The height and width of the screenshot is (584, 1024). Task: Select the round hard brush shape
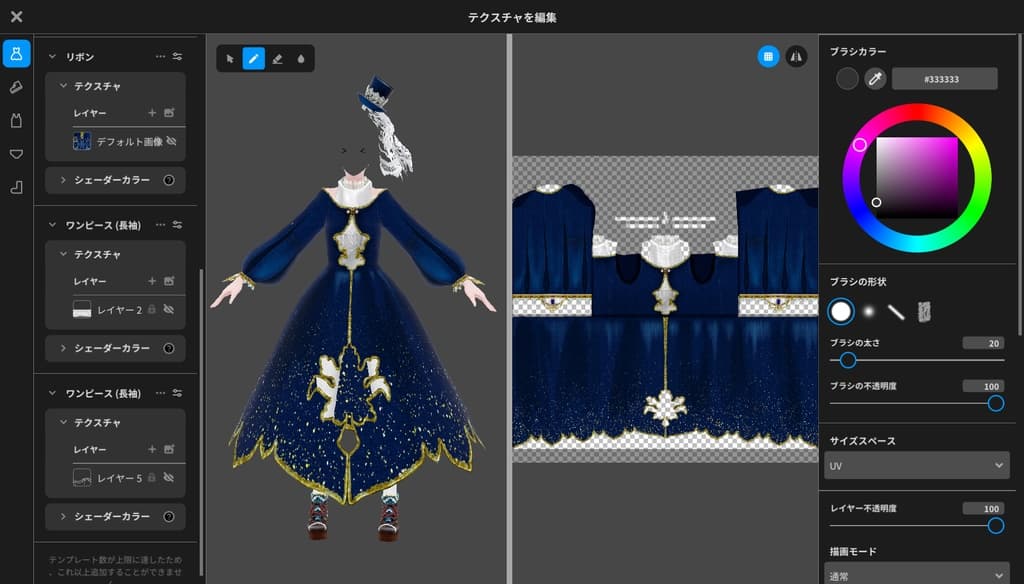[840, 312]
